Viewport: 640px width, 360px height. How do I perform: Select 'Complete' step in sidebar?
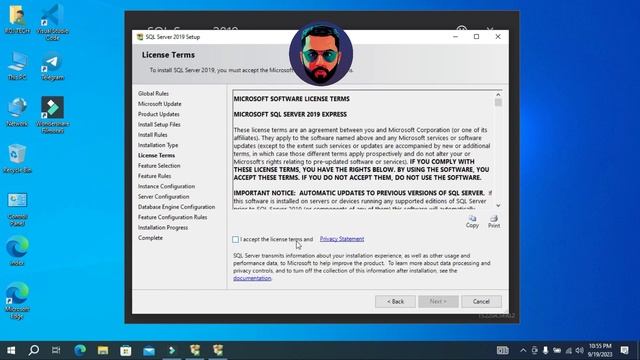[x=150, y=238]
